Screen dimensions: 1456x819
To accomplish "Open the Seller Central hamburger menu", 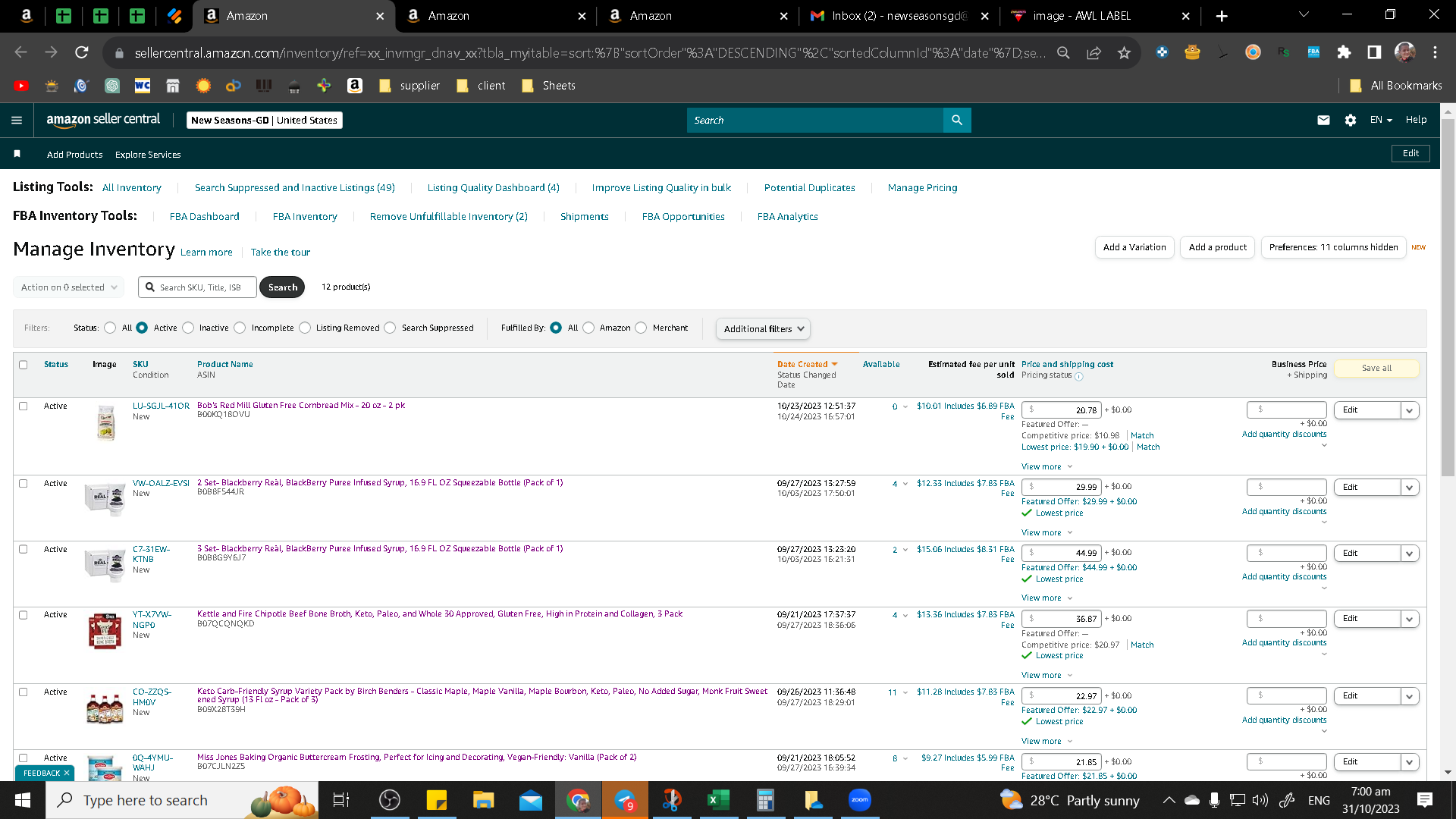I will 17,120.
